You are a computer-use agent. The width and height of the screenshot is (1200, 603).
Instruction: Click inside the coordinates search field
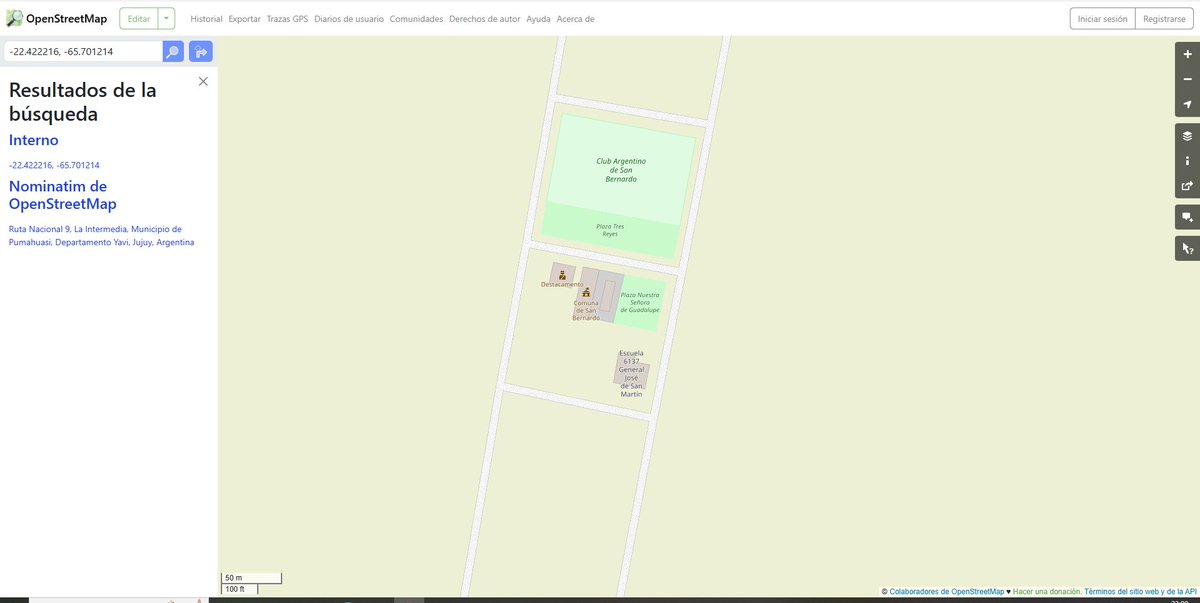(x=80, y=50)
